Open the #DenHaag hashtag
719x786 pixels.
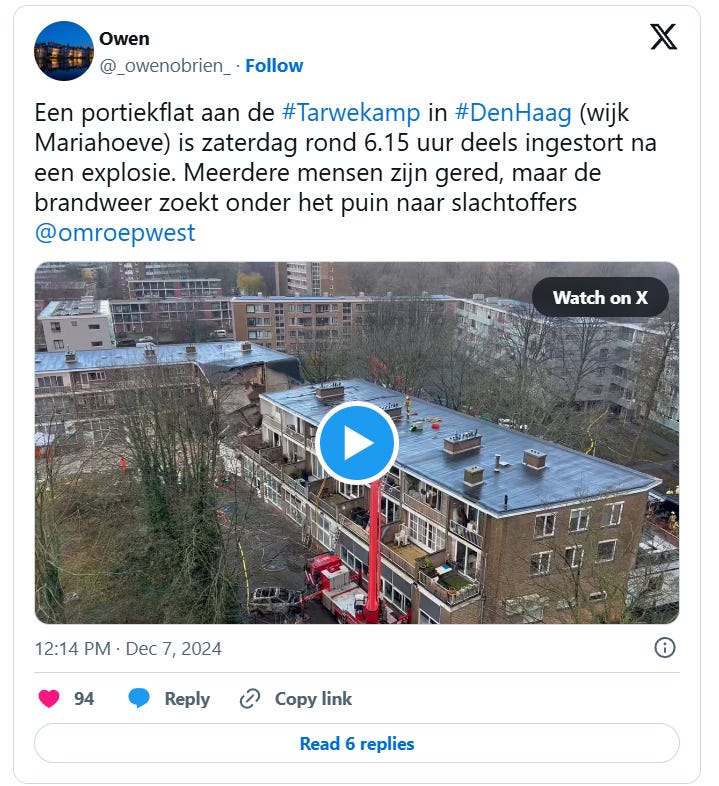coord(513,112)
